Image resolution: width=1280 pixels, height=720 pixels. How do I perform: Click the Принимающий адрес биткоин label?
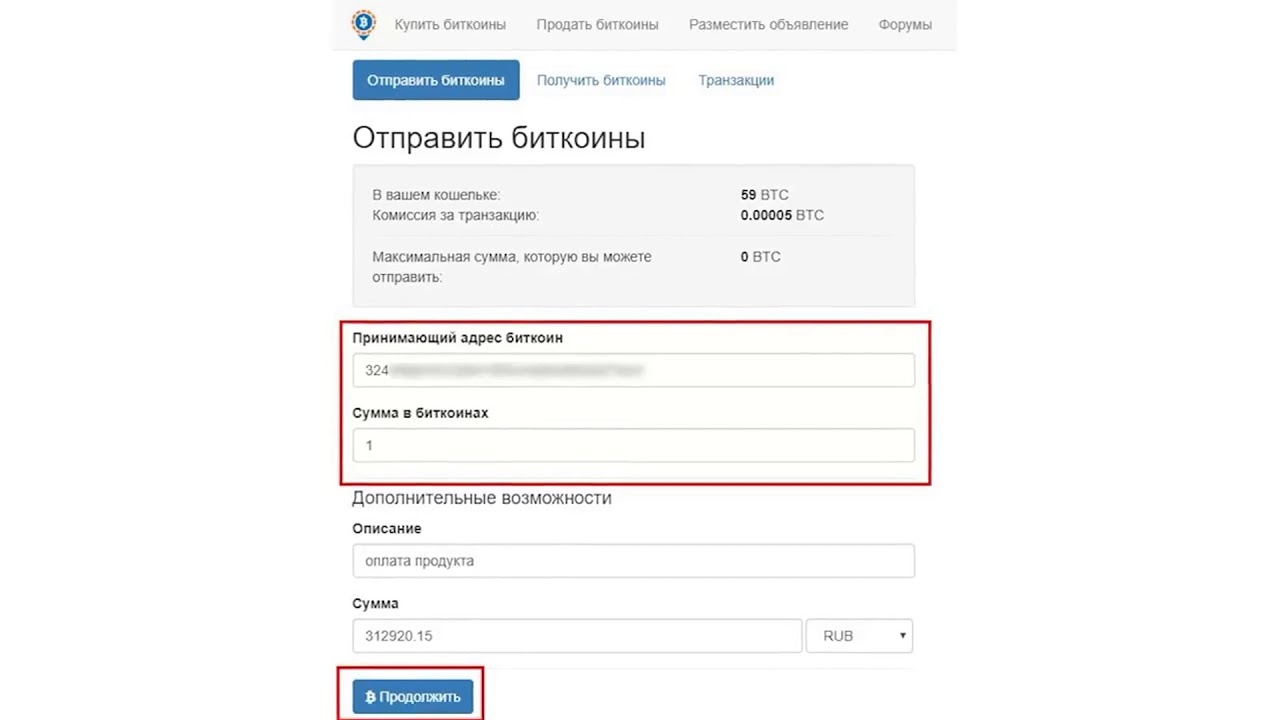tap(457, 338)
